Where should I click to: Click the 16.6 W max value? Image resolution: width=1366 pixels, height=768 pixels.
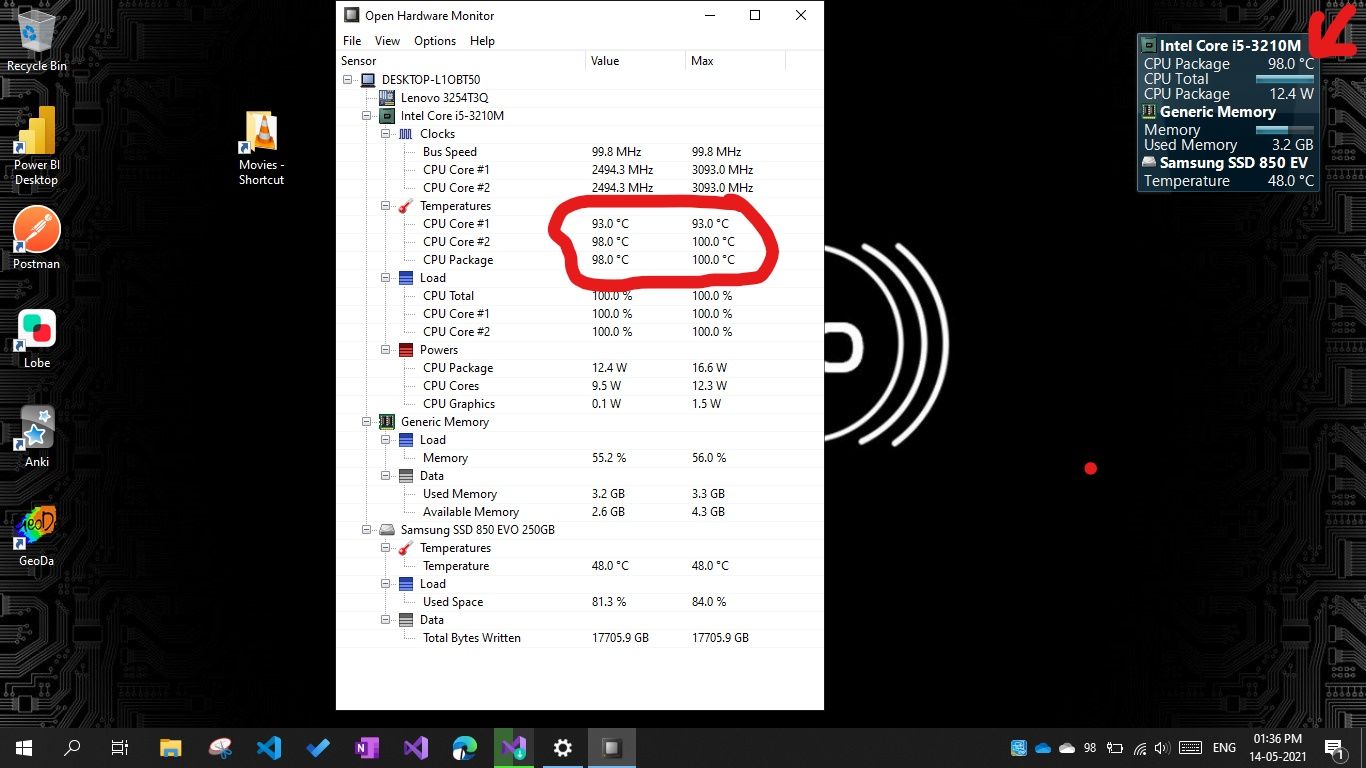[709, 368]
